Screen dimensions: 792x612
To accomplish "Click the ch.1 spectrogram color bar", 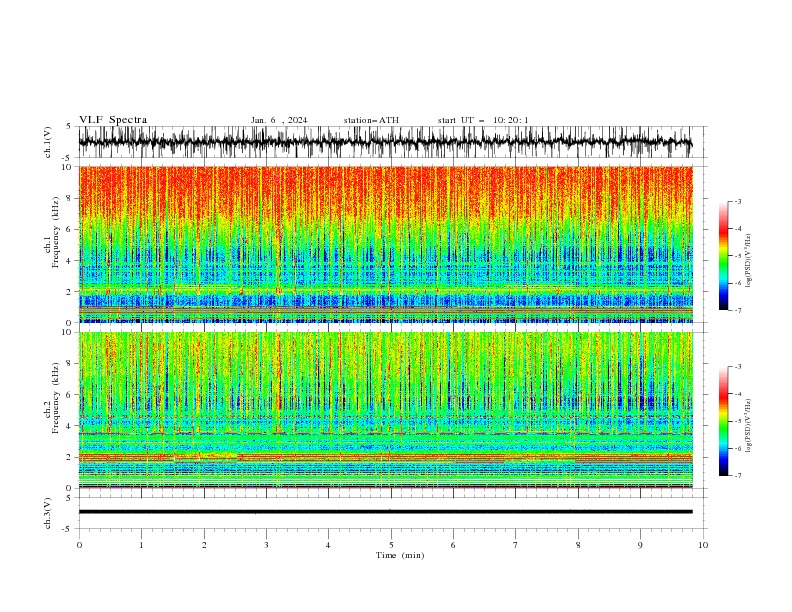I will (x=723, y=256).
